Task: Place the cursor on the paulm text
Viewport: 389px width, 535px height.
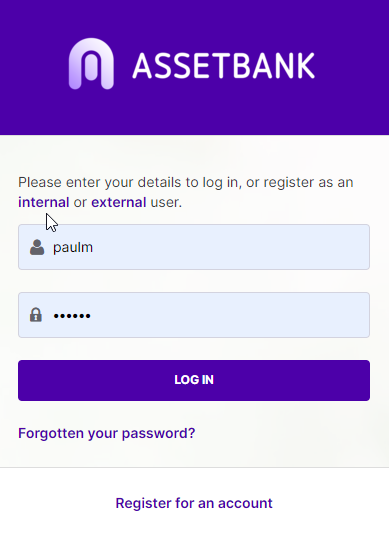Action: tap(73, 247)
